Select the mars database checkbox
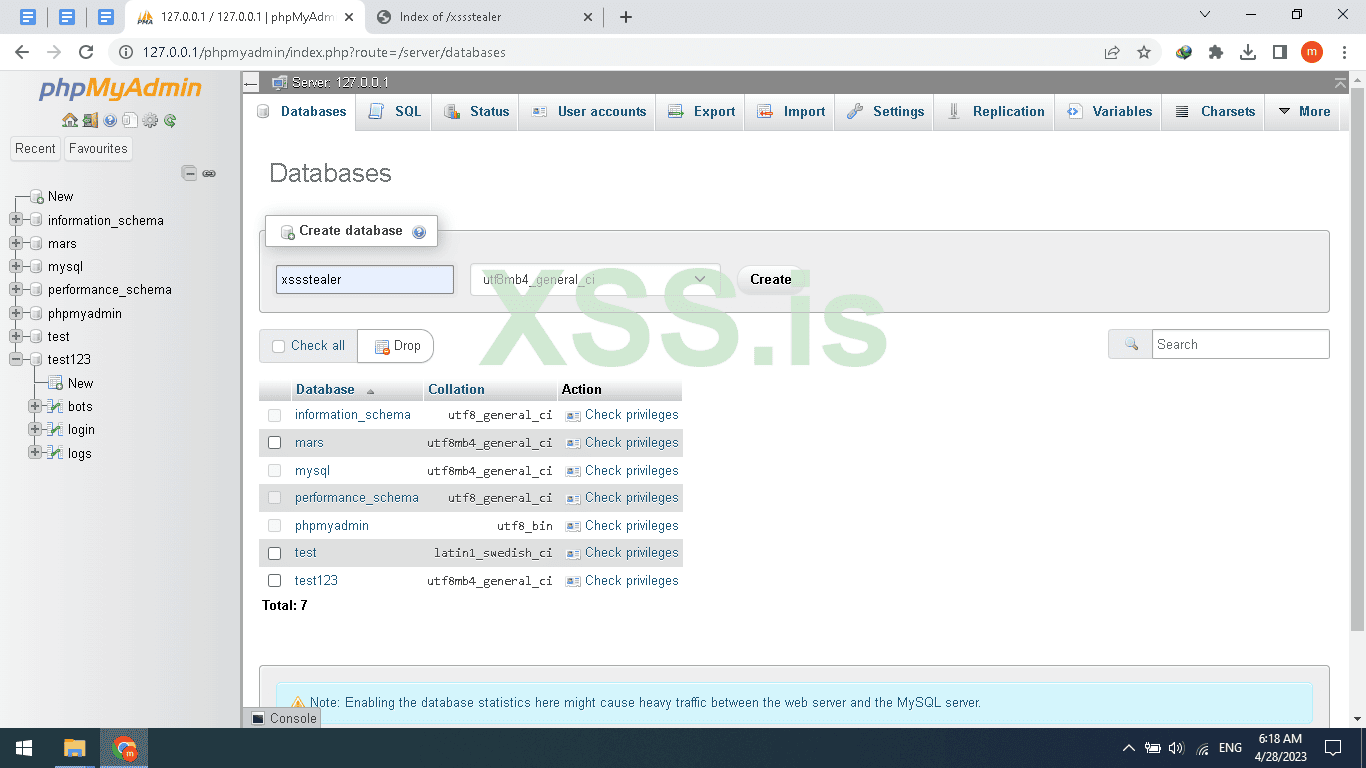This screenshot has height=768, width=1366. coord(275,443)
